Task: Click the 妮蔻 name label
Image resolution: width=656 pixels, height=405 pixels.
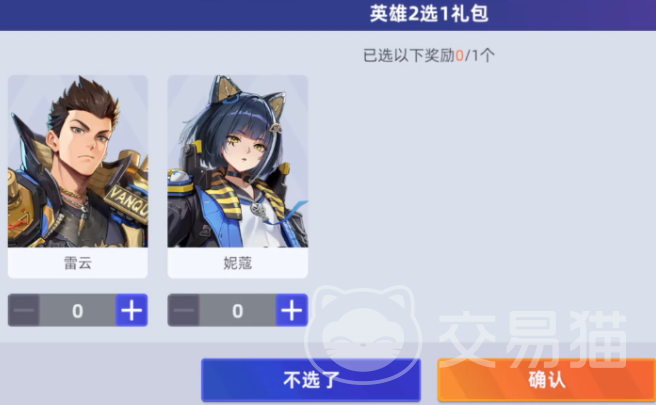Action: pyautogui.click(x=238, y=263)
